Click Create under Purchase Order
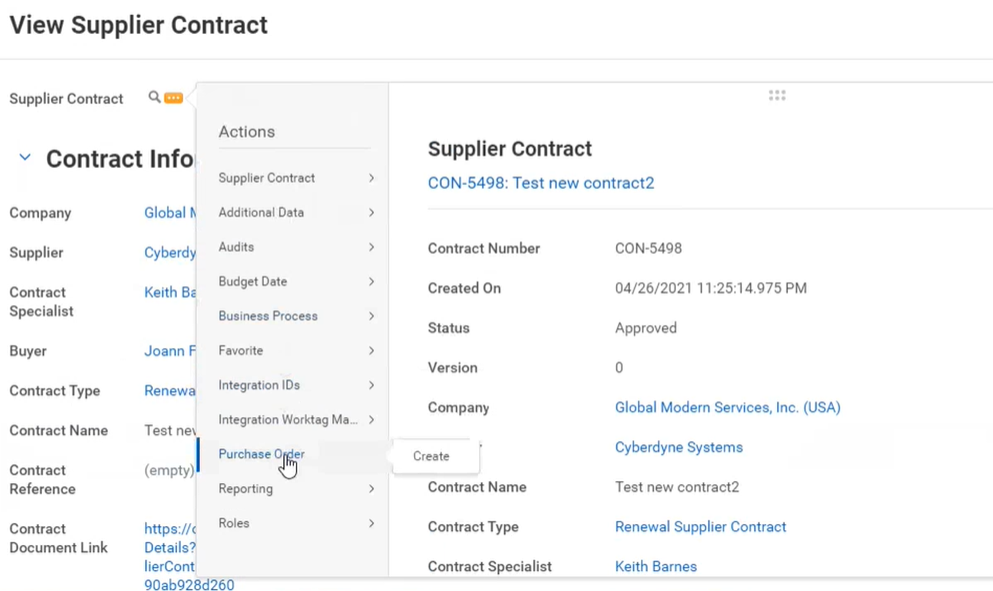The width and height of the screenshot is (993, 591). [431, 456]
